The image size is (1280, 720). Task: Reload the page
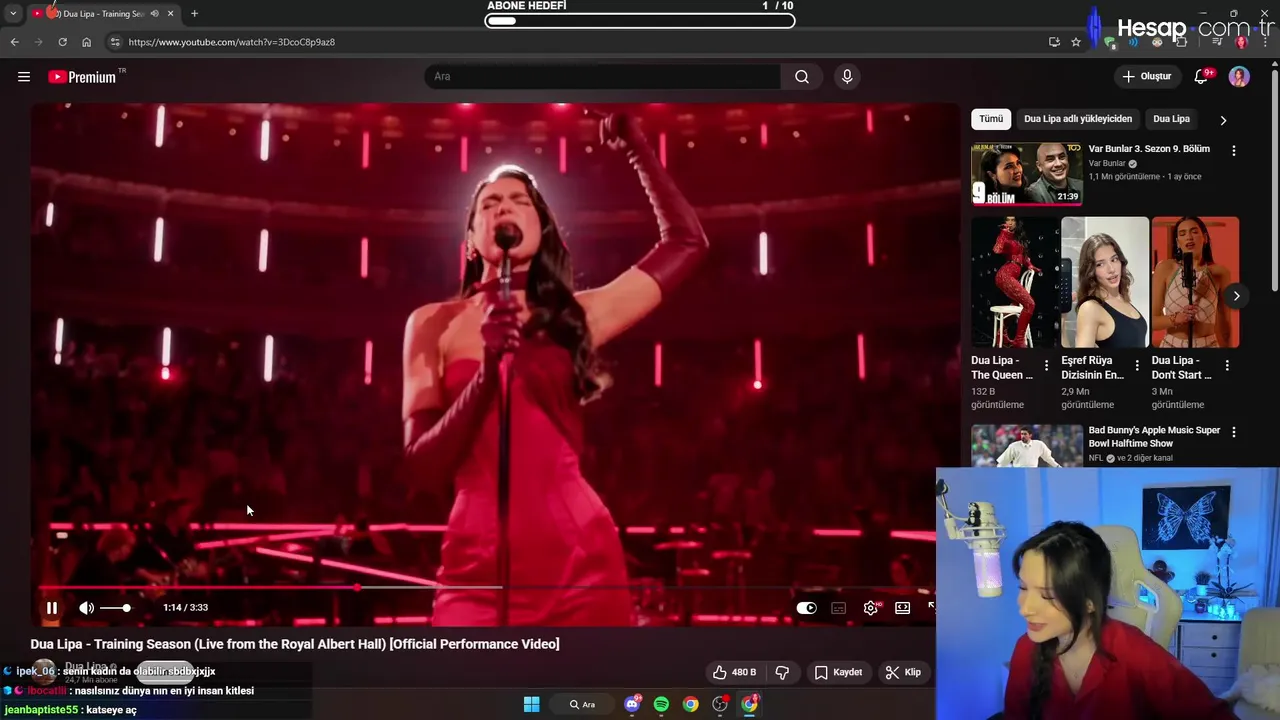pos(62,42)
